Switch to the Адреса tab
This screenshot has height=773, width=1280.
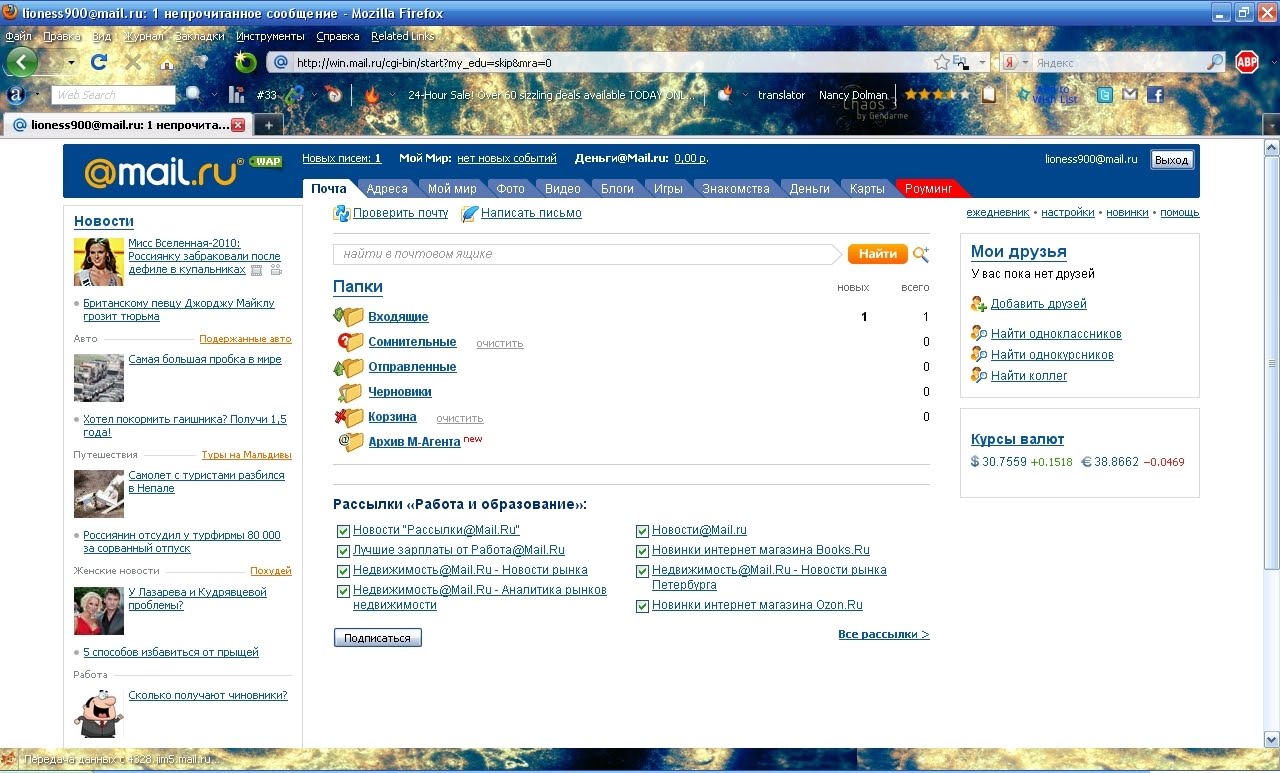(387, 188)
